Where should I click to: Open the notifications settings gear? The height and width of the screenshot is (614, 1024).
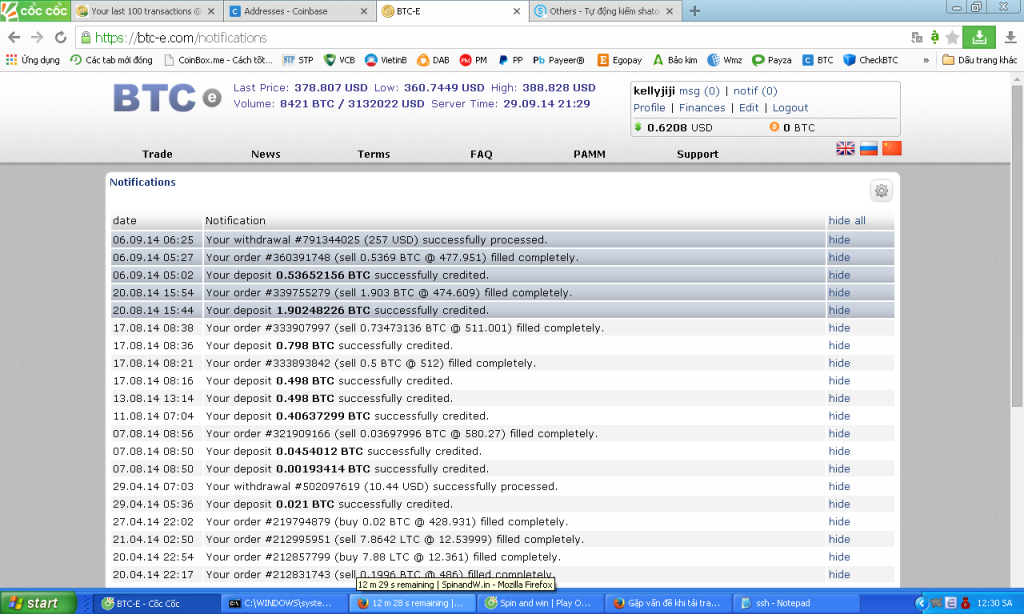point(880,191)
